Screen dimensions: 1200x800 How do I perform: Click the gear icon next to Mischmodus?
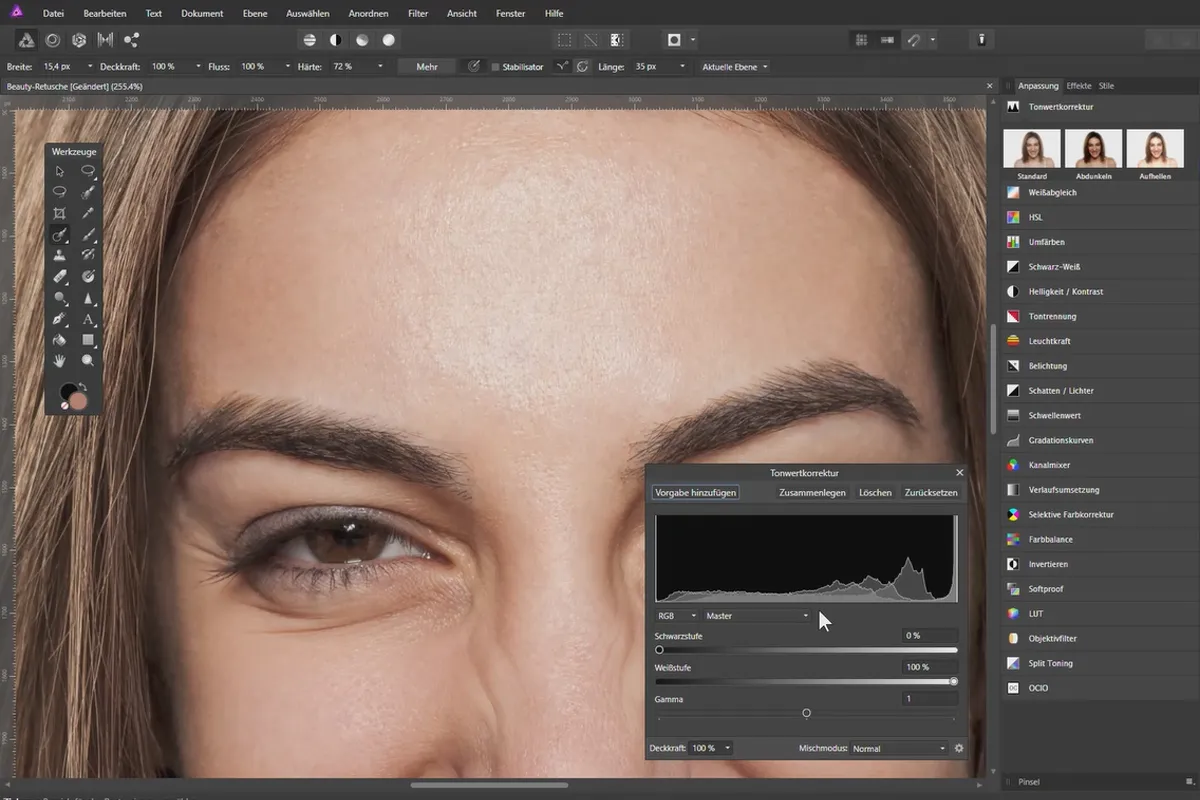pos(959,748)
